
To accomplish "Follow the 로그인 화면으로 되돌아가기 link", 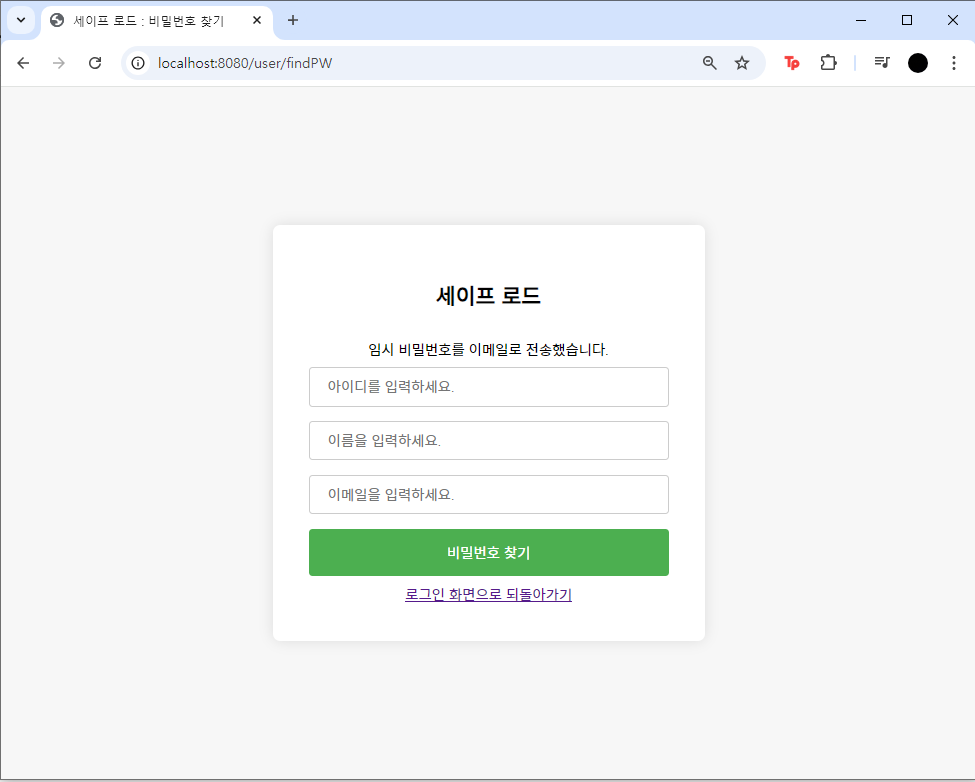I will pyautogui.click(x=488, y=594).
